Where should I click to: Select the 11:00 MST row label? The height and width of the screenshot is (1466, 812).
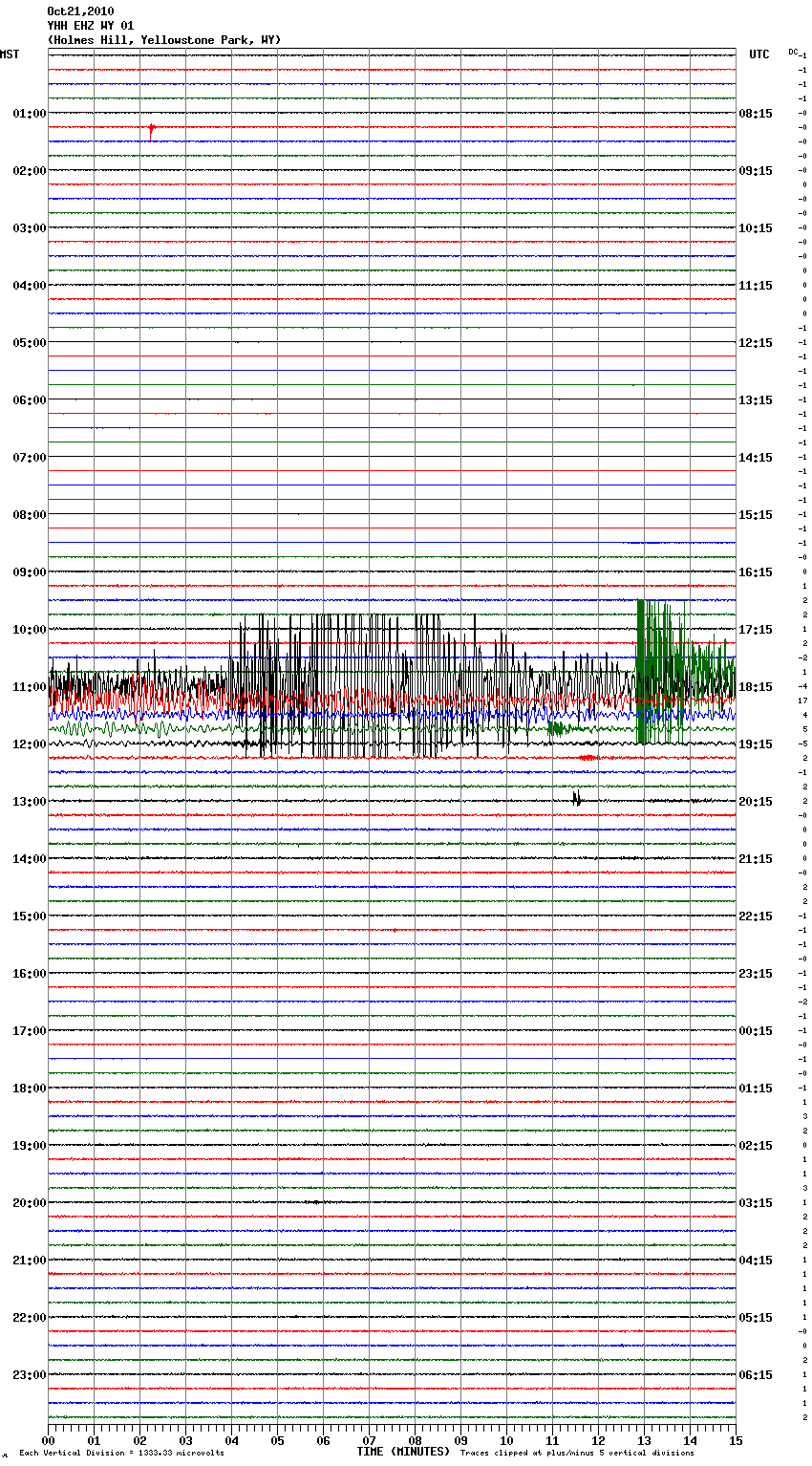pos(30,687)
